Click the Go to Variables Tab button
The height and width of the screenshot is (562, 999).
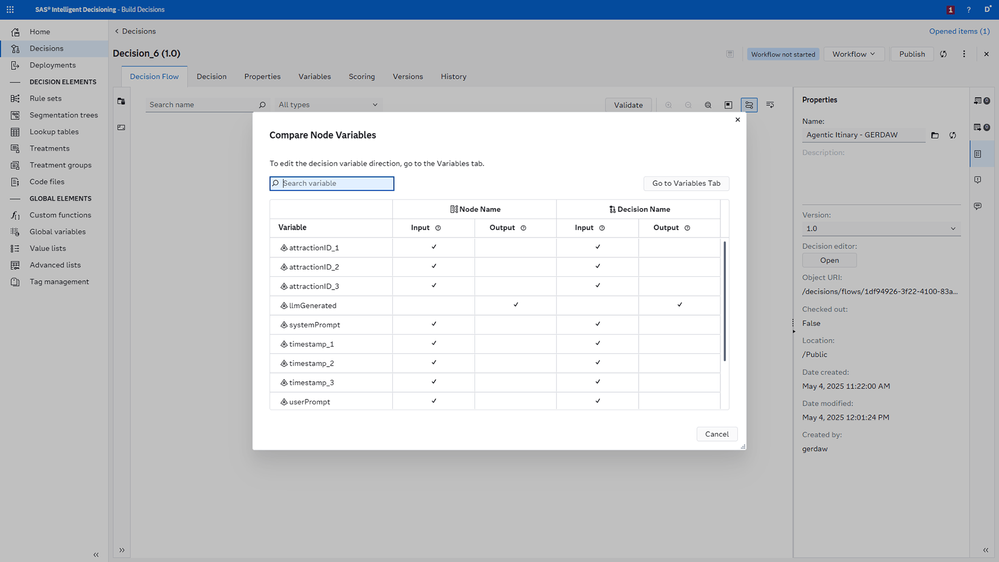[x=686, y=184]
